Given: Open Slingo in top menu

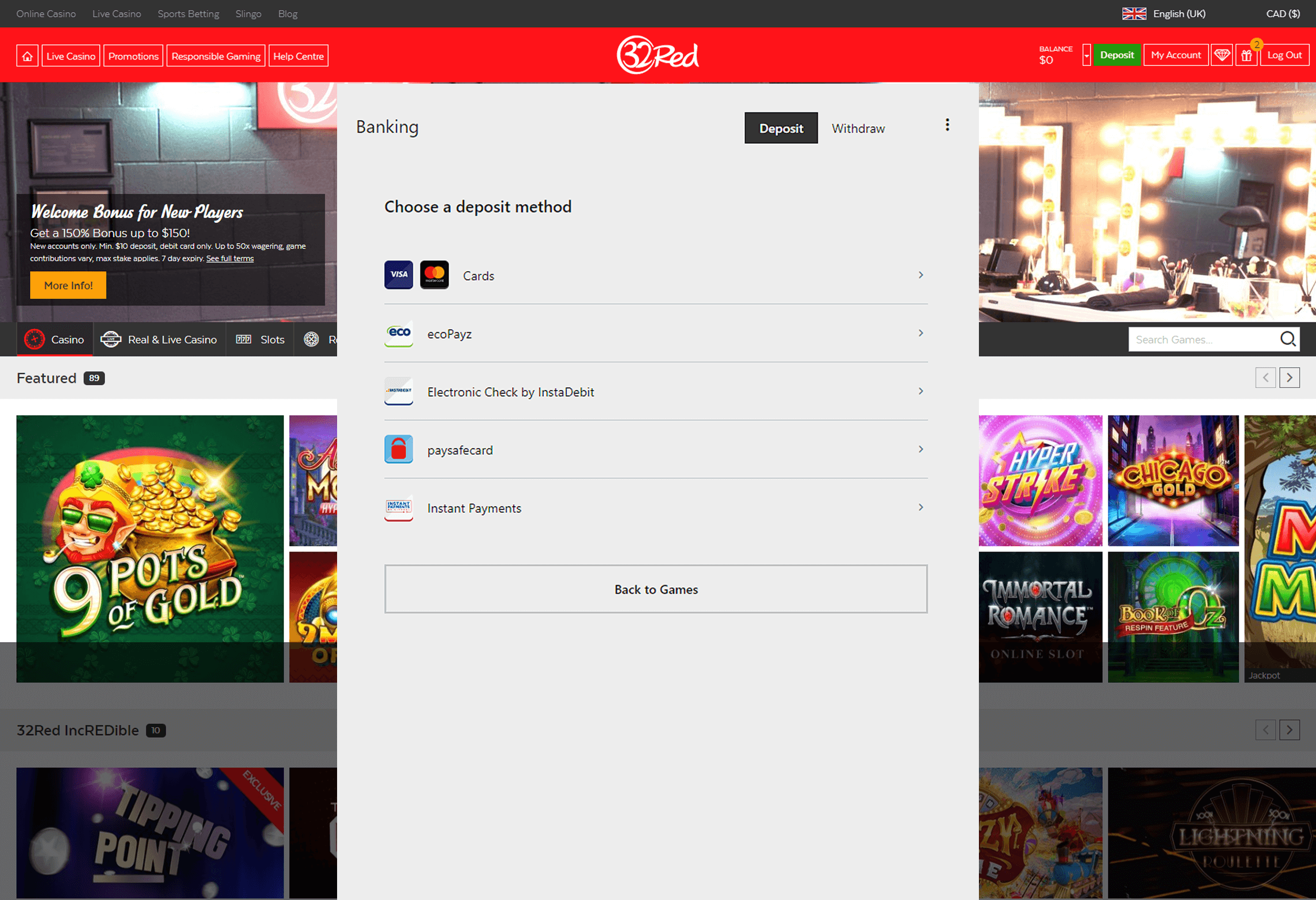Looking at the screenshot, I should click(x=248, y=14).
